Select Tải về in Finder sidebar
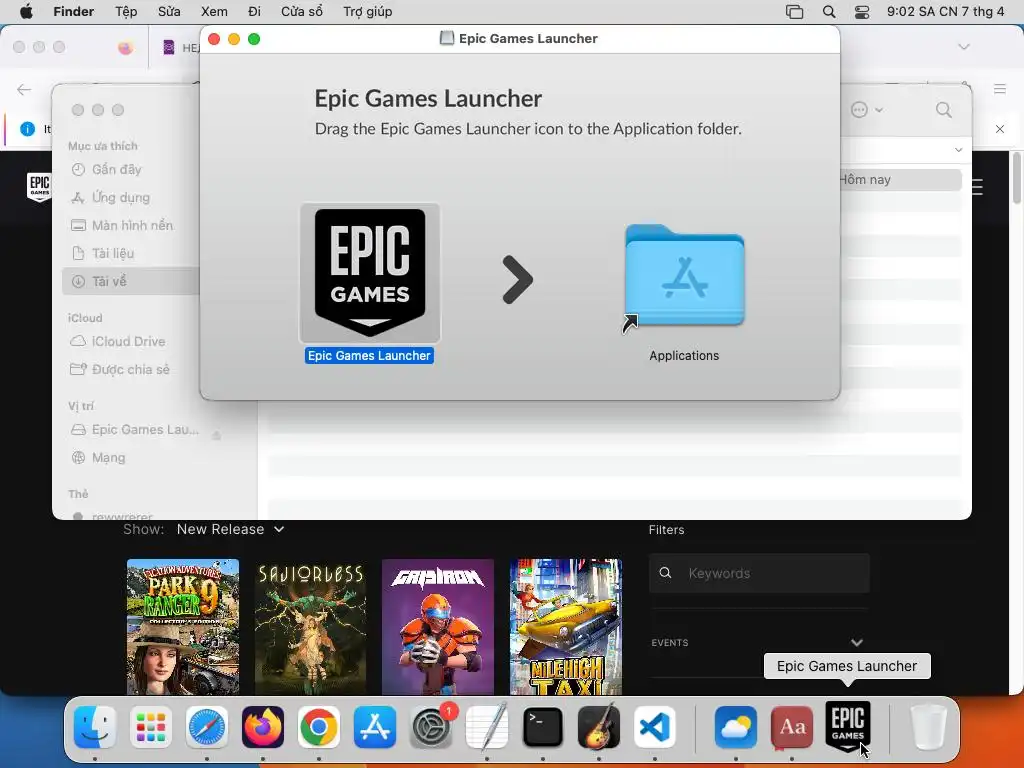Viewport: 1024px width, 768px height. pyautogui.click(x=131, y=281)
